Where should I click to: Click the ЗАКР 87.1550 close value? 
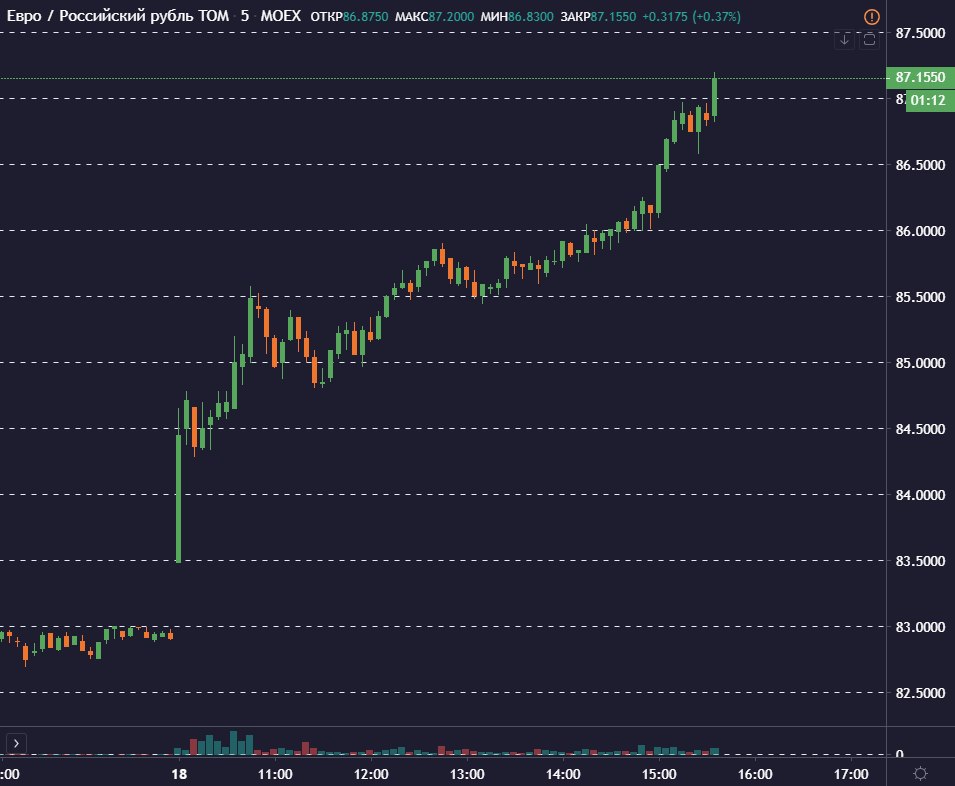[x=598, y=16]
